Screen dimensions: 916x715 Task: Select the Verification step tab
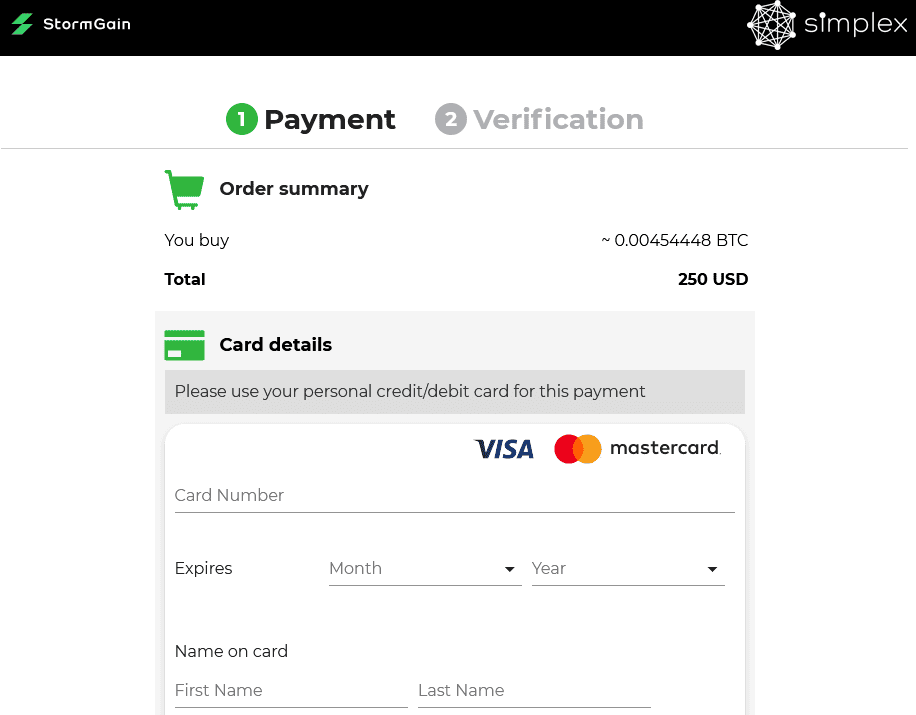tap(539, 119)
